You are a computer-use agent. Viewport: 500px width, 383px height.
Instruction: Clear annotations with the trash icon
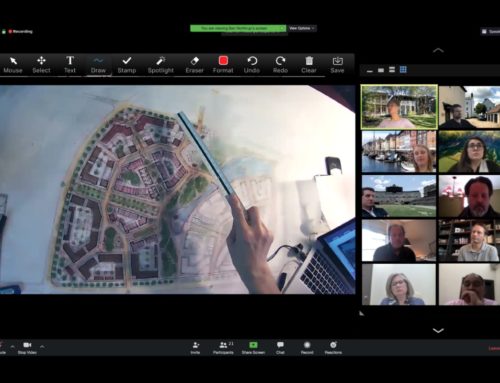coord(309,64)
